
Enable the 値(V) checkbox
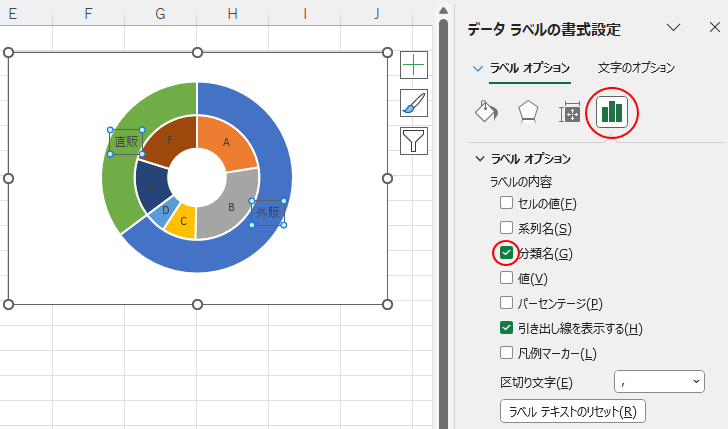pos(506,278)
